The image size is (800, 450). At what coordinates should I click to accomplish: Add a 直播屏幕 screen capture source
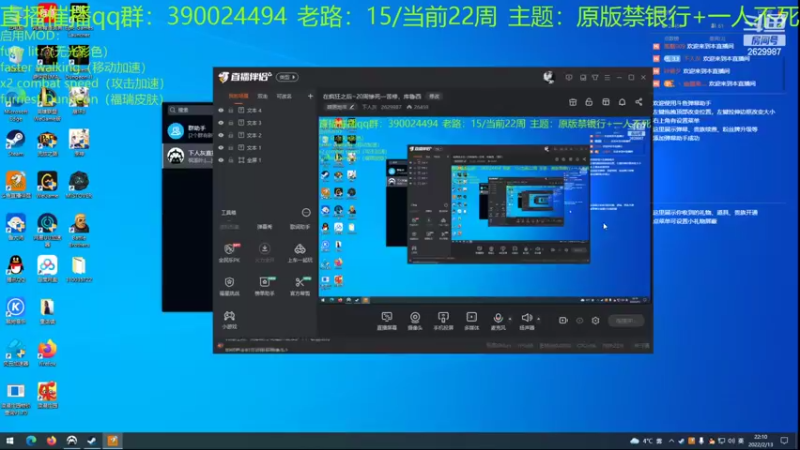387,321
